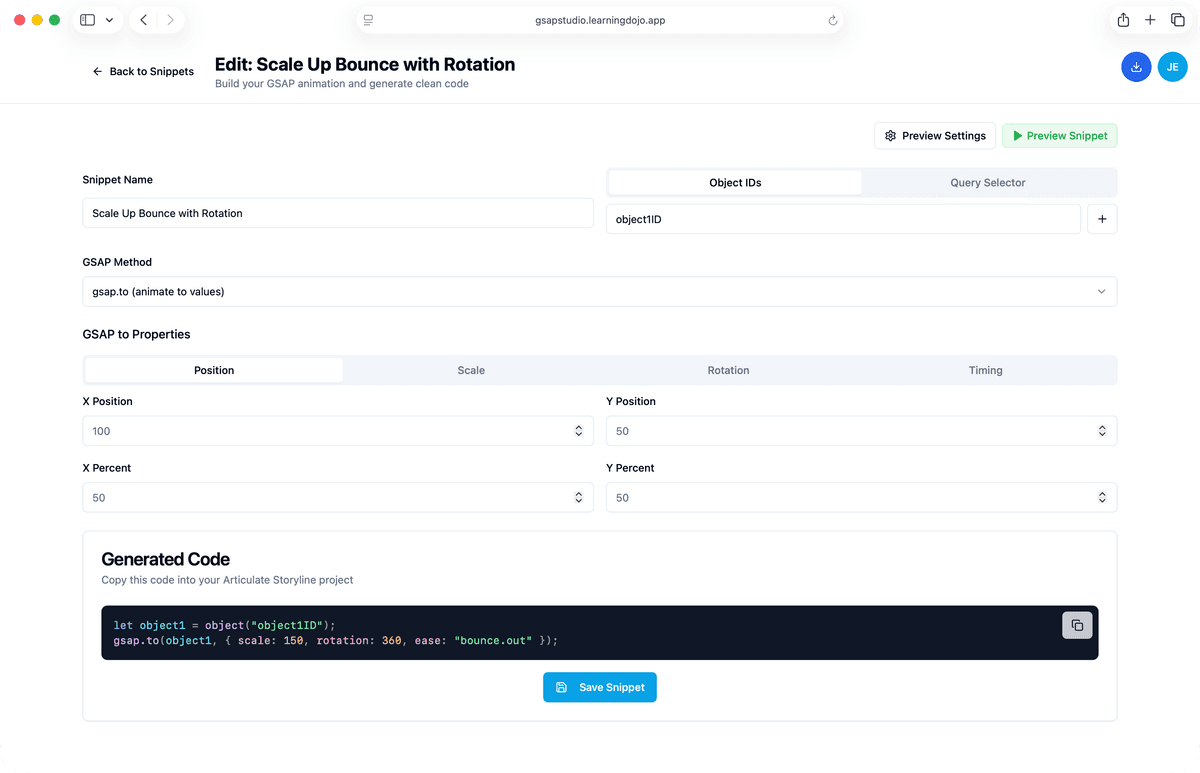Add another object ID with the plus button

(1102, 218)
